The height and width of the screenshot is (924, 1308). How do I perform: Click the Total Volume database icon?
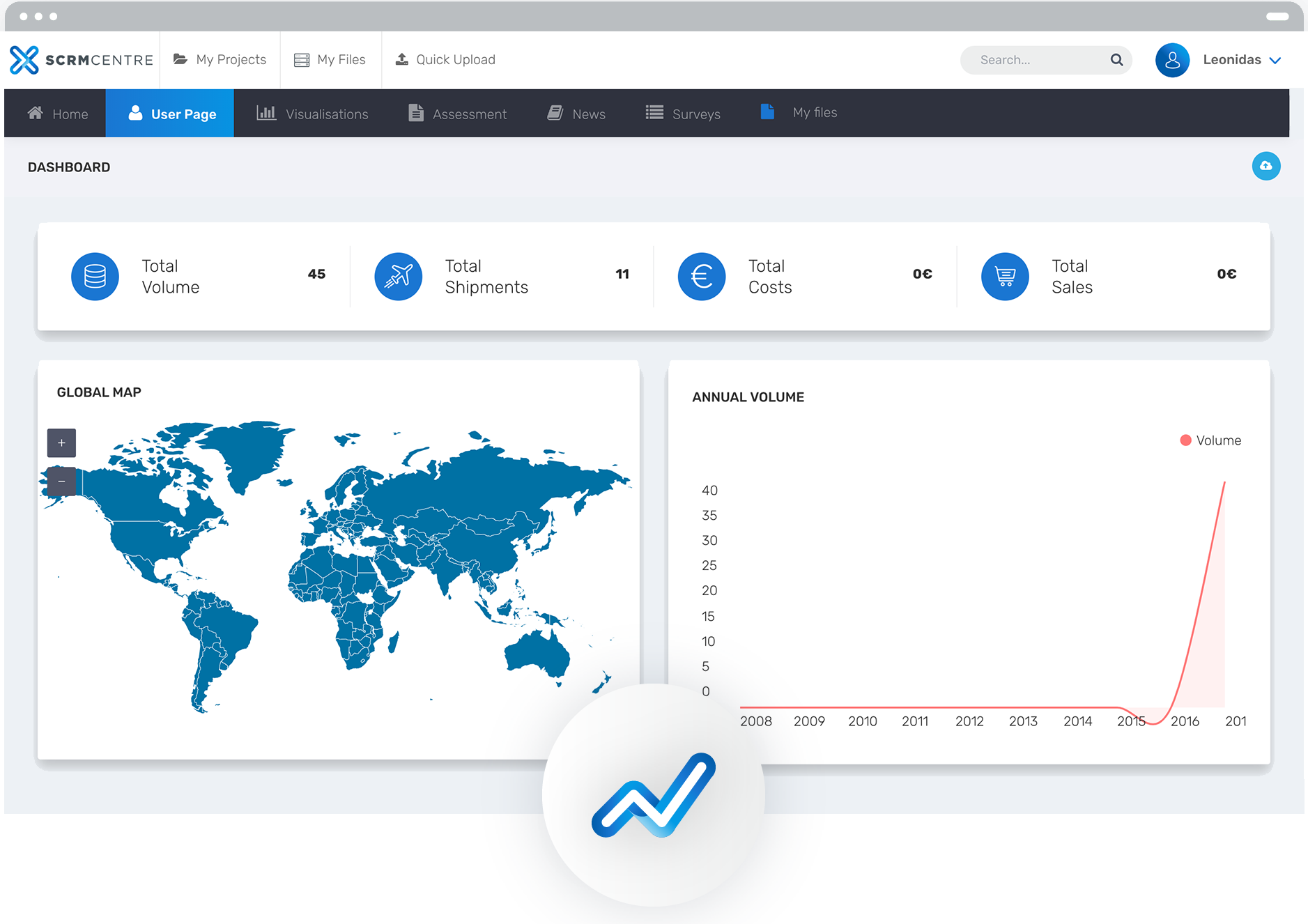[x=95, y=277]
